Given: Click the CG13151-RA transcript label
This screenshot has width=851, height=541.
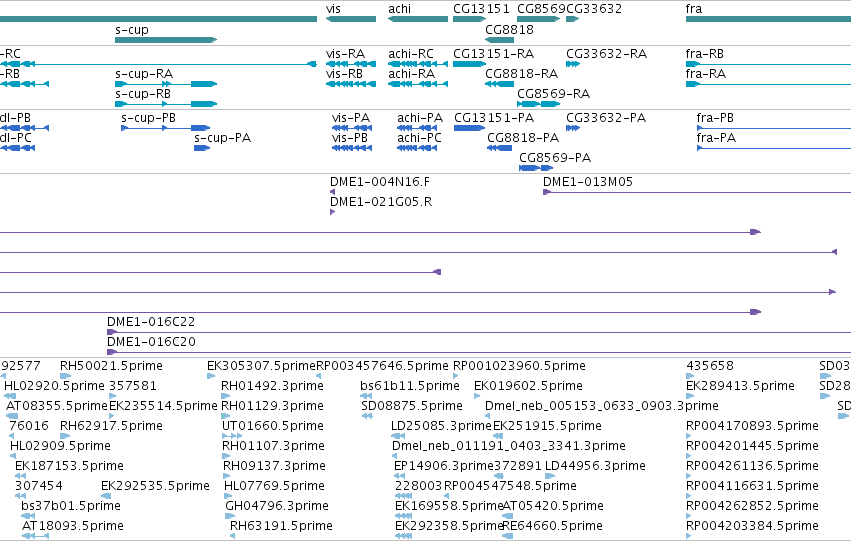Looking at the screenshot, I should [493, 54].
